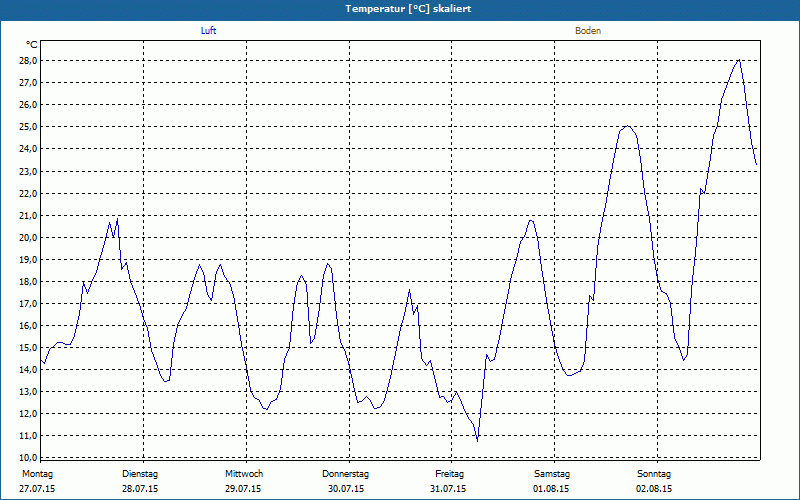Select the 15,0 y-axis label
Viewport: 800px width, 500px height.
(28, 347)
